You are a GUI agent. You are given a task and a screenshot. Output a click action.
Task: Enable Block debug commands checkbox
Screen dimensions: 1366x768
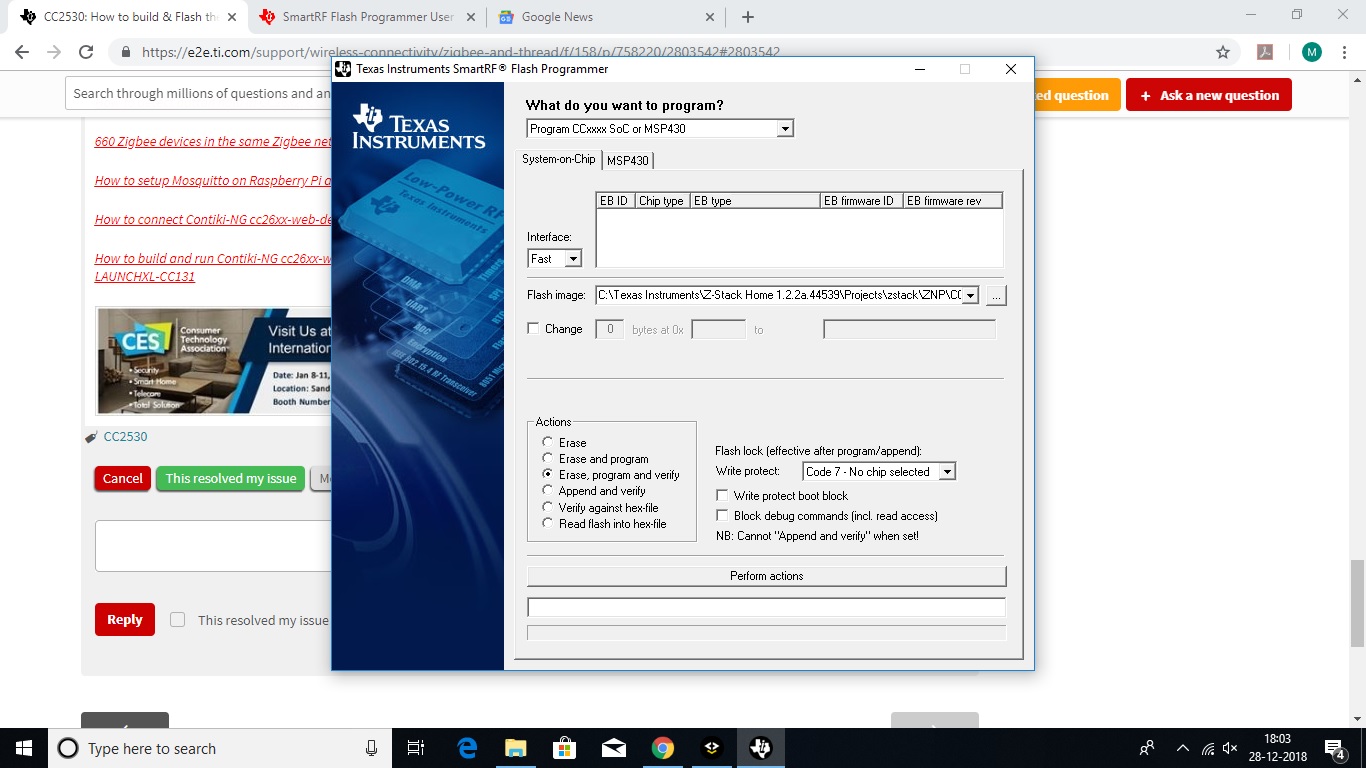722,515
